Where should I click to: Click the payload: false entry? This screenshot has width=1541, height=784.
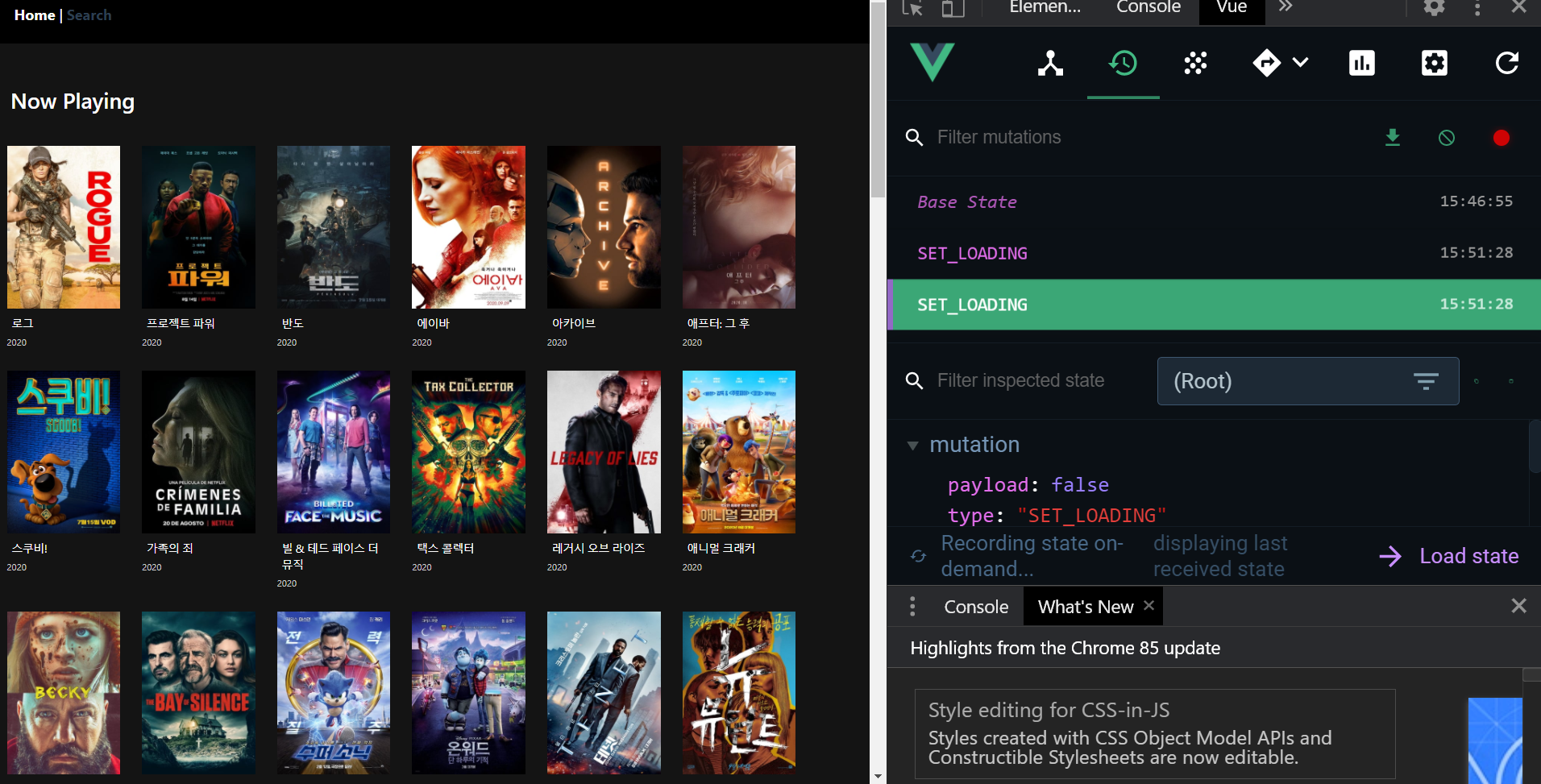(x=1028, y=485)
